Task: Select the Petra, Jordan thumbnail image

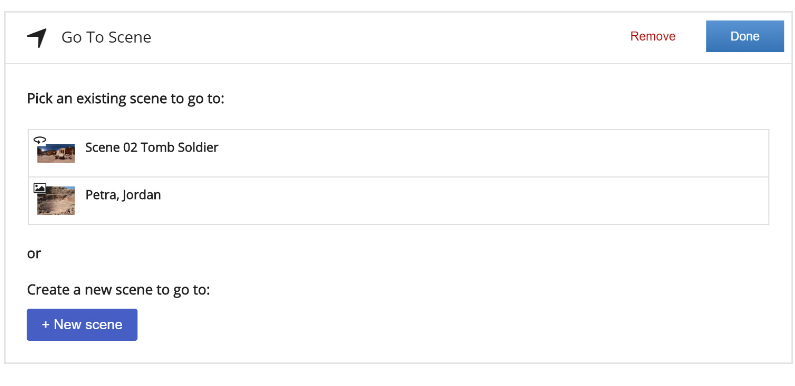Action: (x=56, y=200)
